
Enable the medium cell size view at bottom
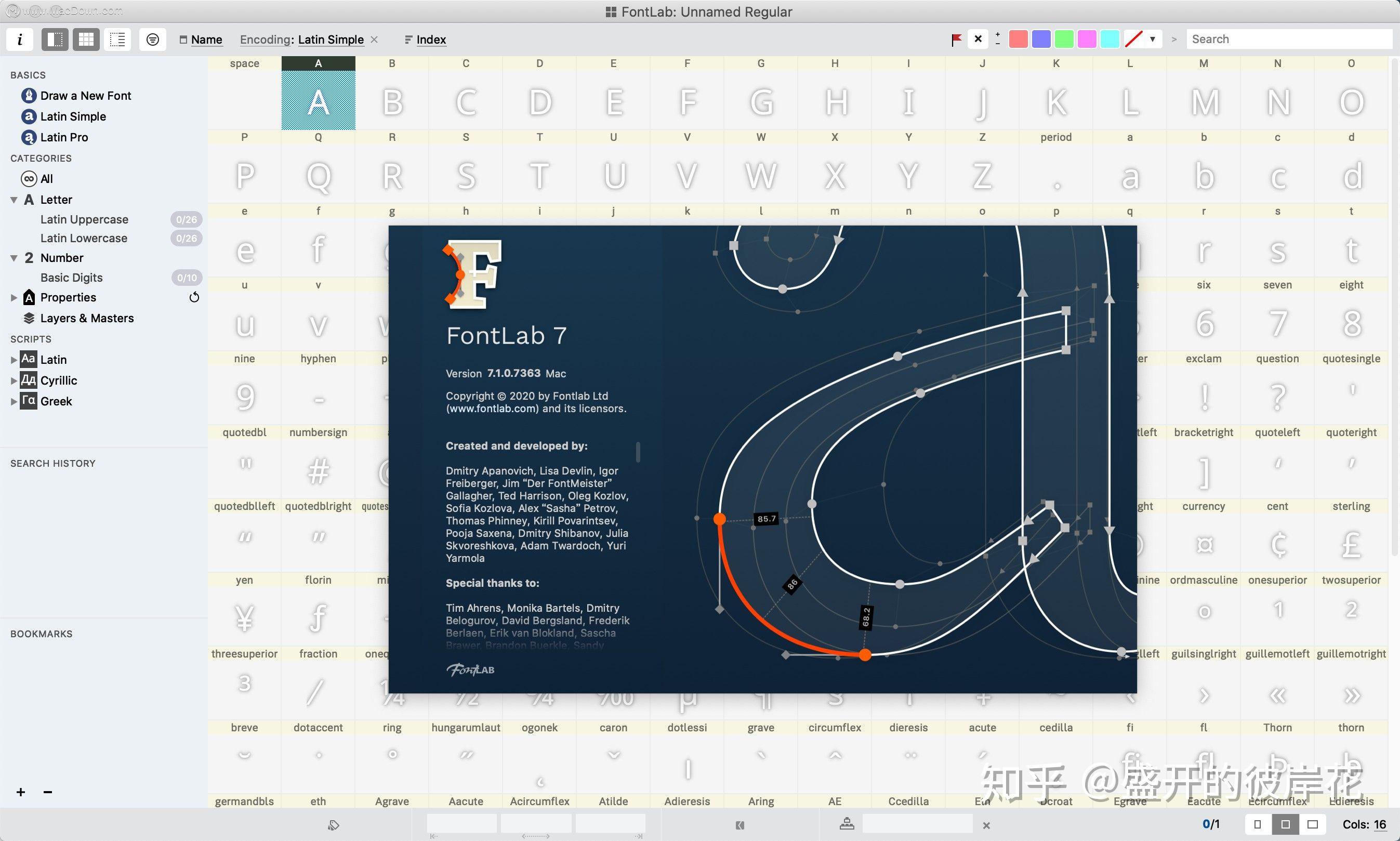[x=1285, y=824]
